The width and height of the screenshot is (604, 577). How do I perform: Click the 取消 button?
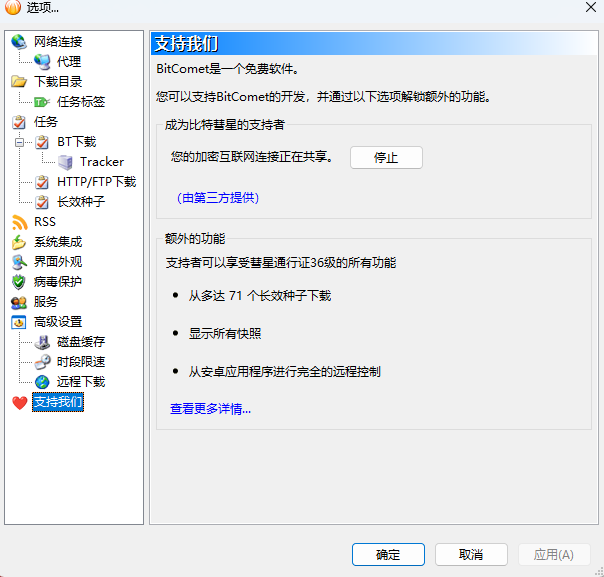tap(471, 555)
